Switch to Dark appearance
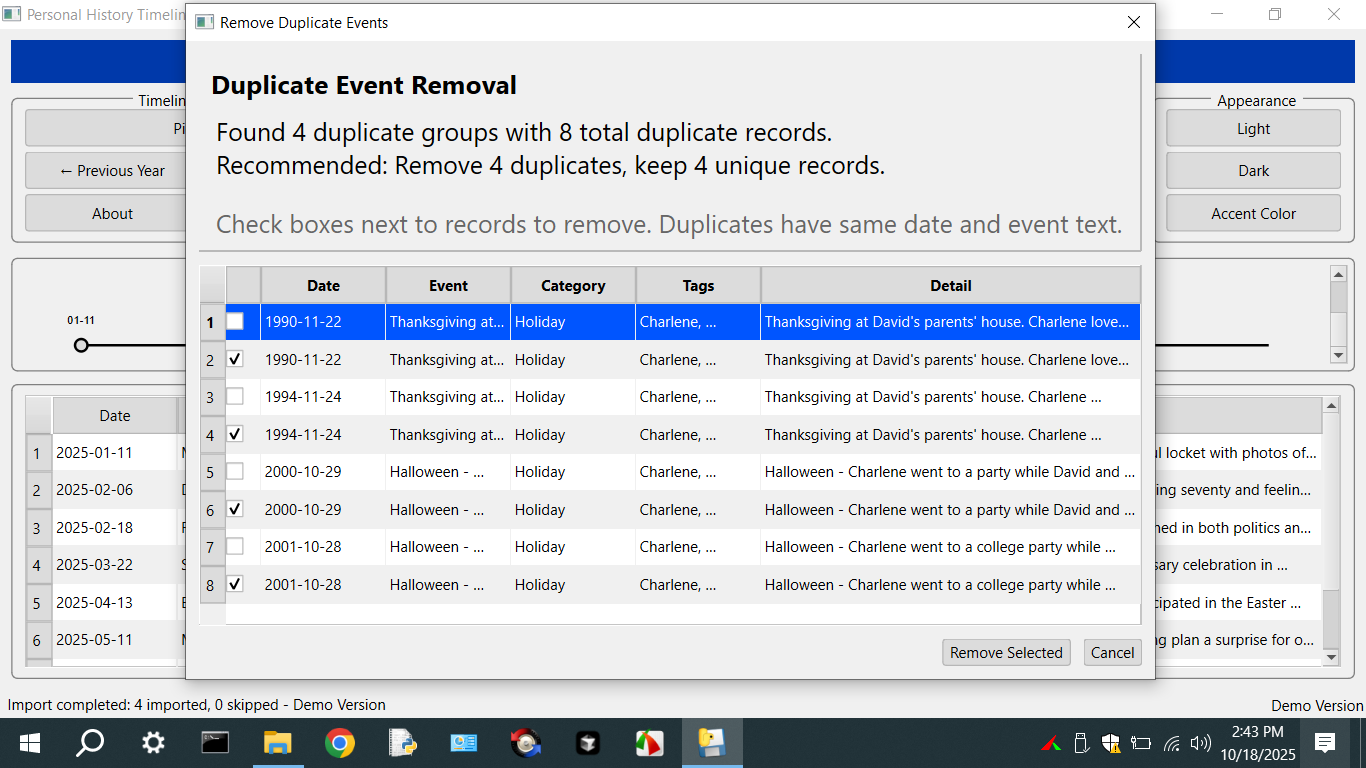This screenshot has width=1366, height=768. pyautogui.click(x=1253, y=171)
